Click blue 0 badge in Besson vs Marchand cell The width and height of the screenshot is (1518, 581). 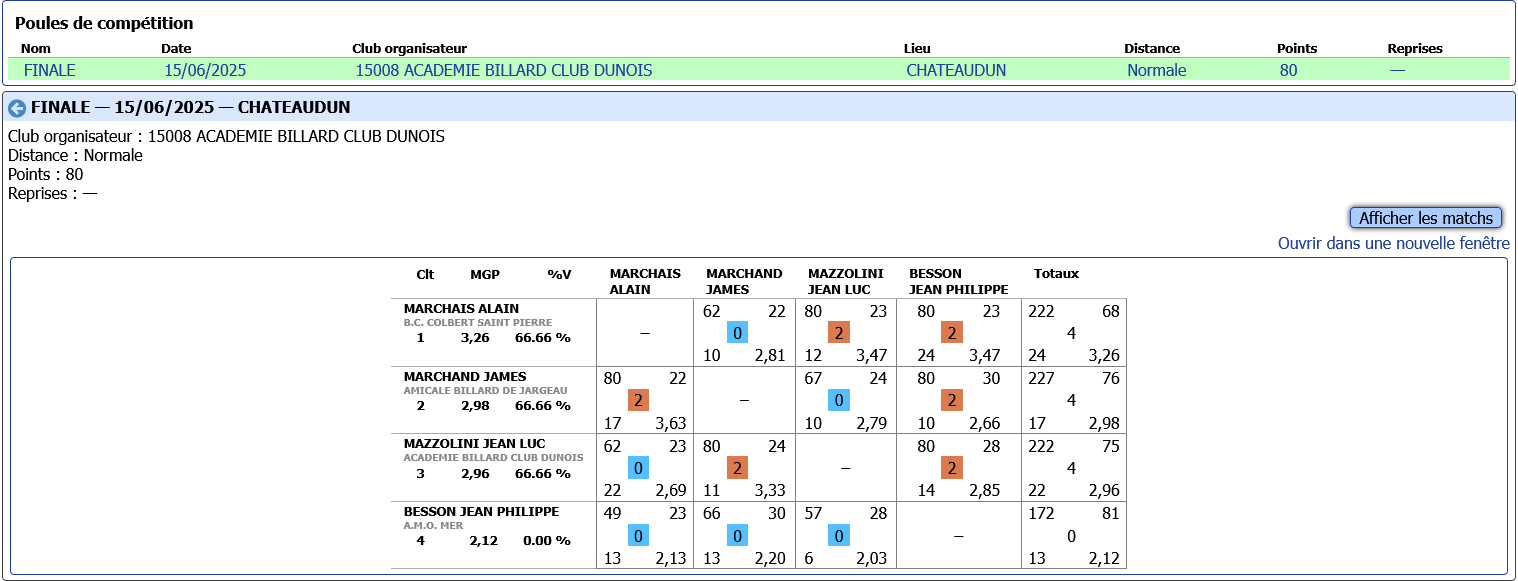coord(738,535)
